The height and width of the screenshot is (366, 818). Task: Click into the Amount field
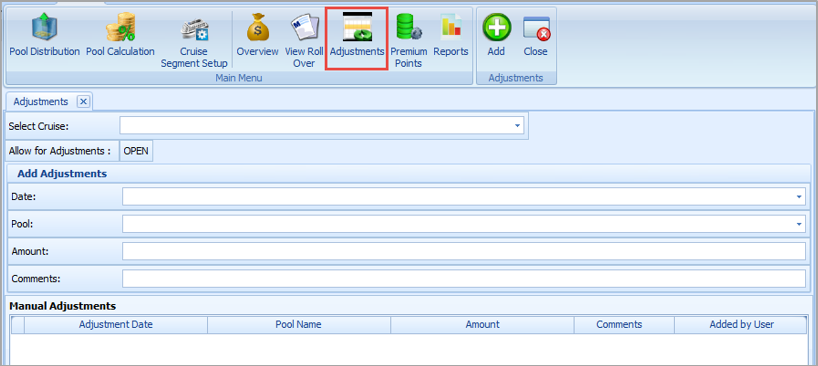coord(464,251)
